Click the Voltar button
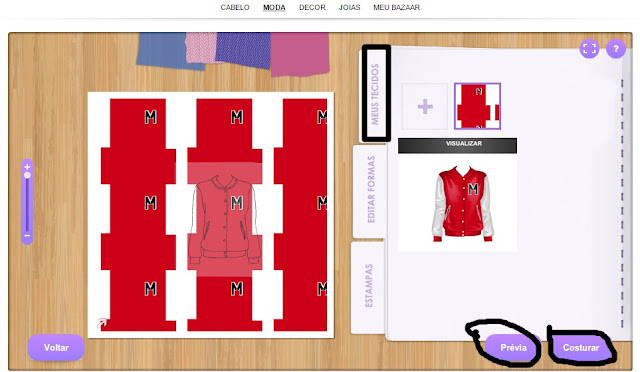The height and width of the screenshot is (372, 640). (x=56, y=347)
